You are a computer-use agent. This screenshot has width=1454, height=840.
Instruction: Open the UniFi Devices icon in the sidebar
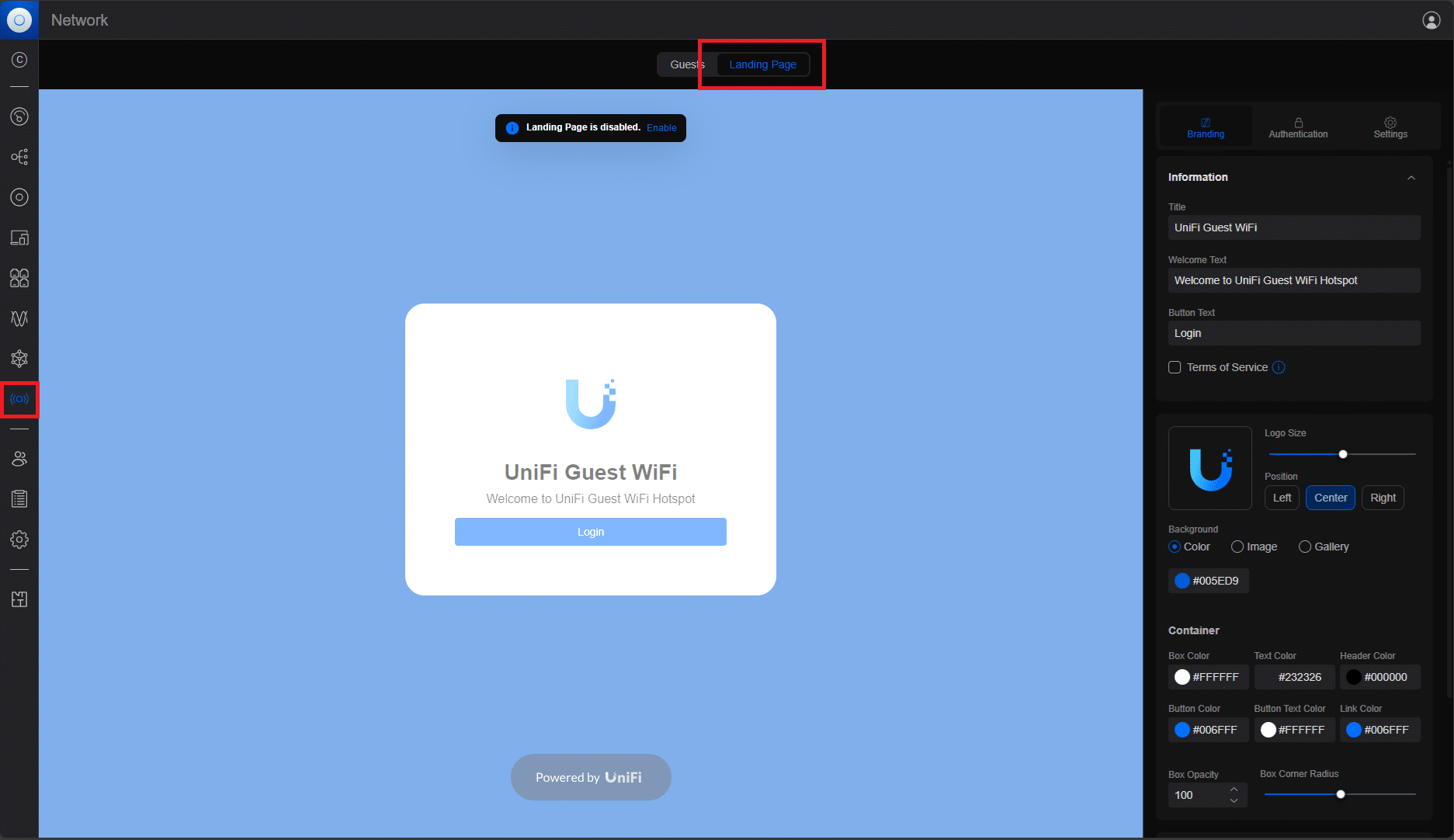[x=19, y=197]
